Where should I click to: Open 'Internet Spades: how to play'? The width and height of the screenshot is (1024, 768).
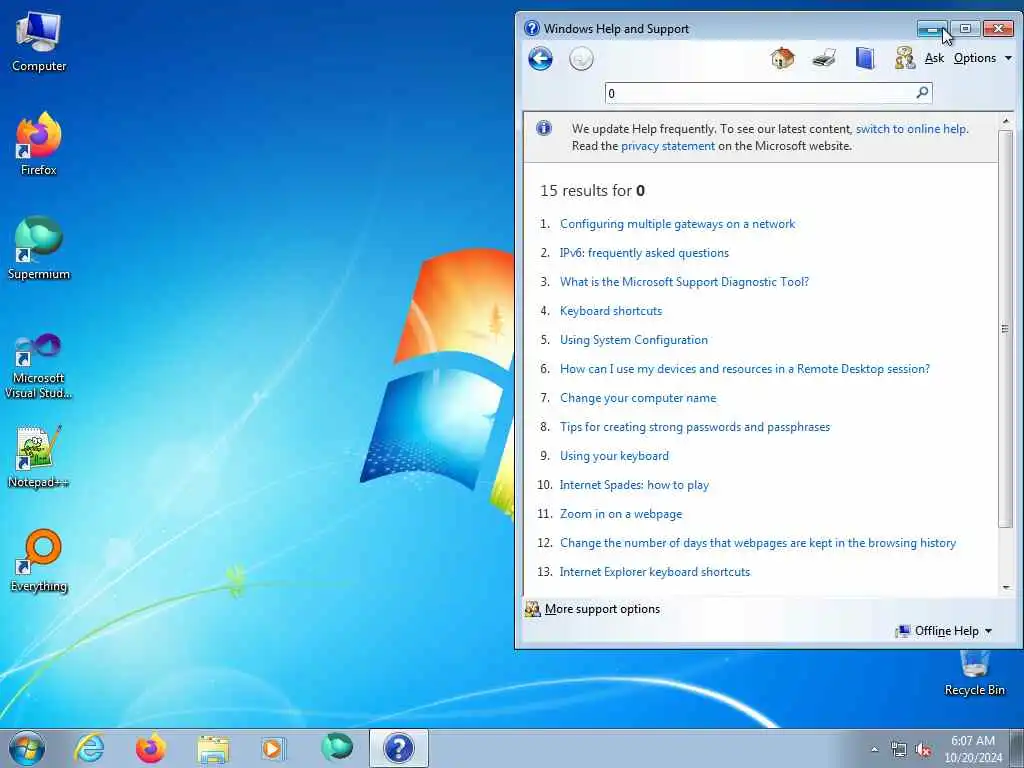pos(633,485)
